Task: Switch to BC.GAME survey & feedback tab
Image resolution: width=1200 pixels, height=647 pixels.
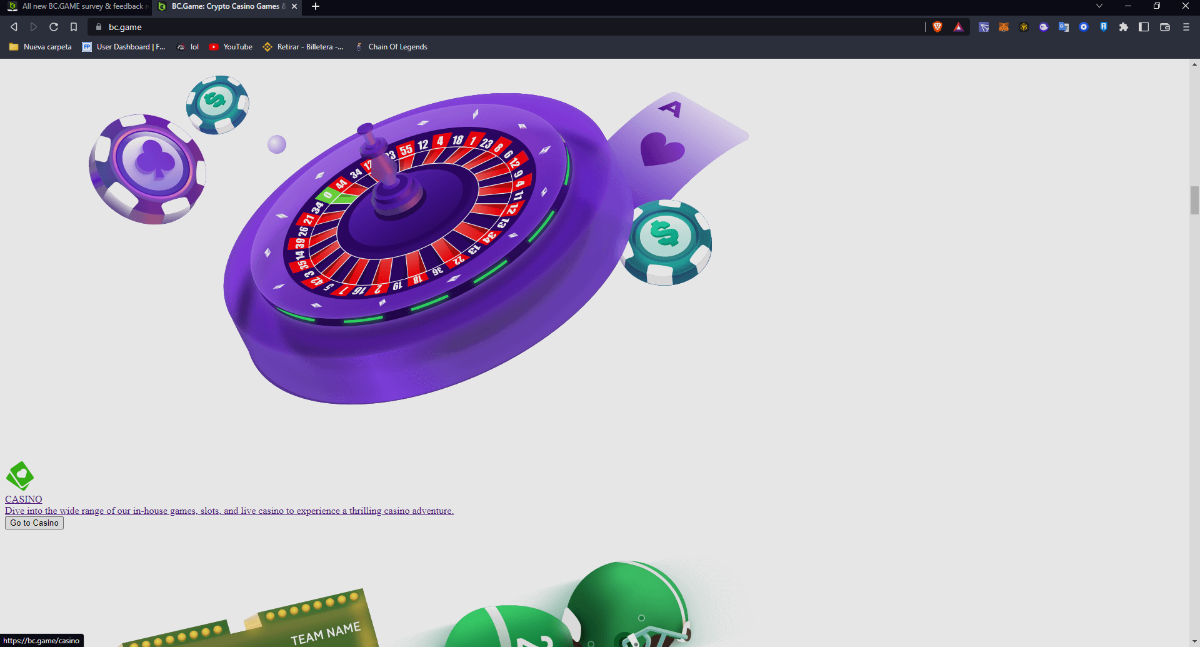Action: pos(76,6)
